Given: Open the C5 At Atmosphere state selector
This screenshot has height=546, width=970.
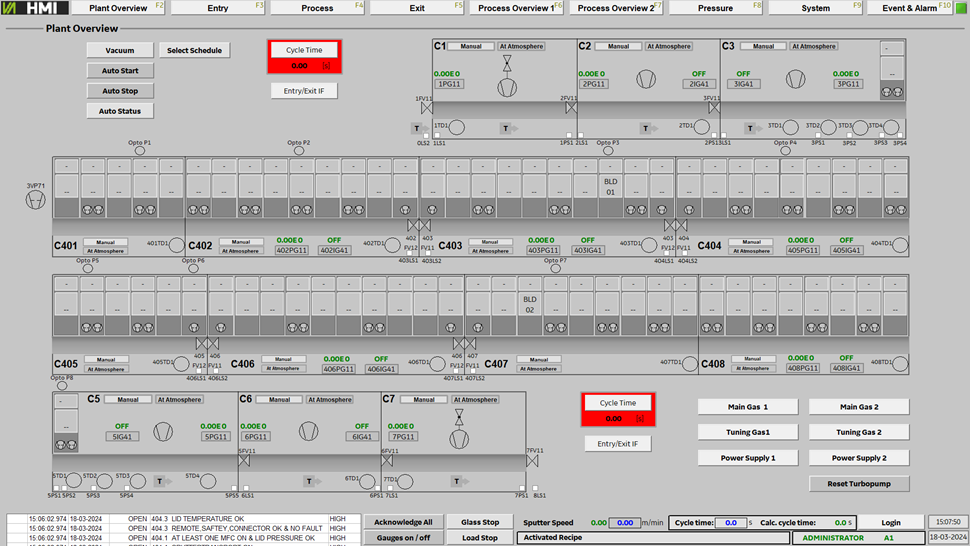Looking at the screenshot, I should point(179,399).
